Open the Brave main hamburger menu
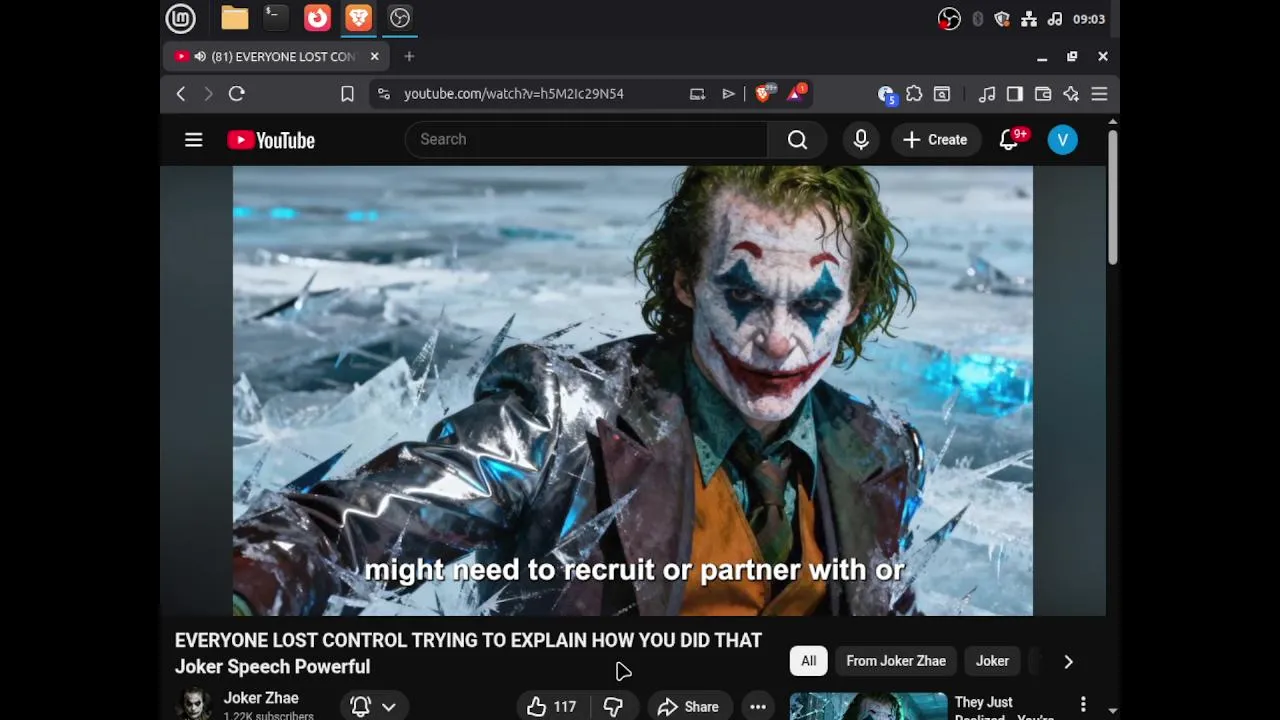This screenshot has height=720, width=1280. 1099,94
